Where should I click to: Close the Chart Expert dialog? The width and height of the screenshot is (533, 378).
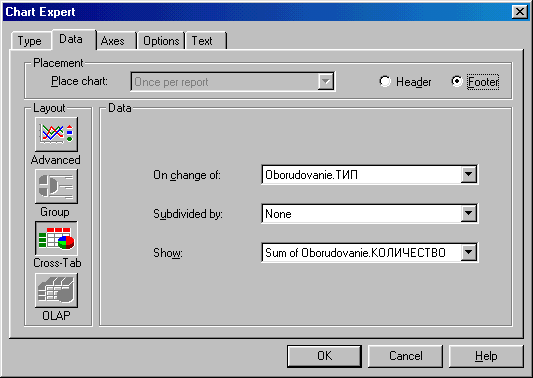tap(520, 12)
